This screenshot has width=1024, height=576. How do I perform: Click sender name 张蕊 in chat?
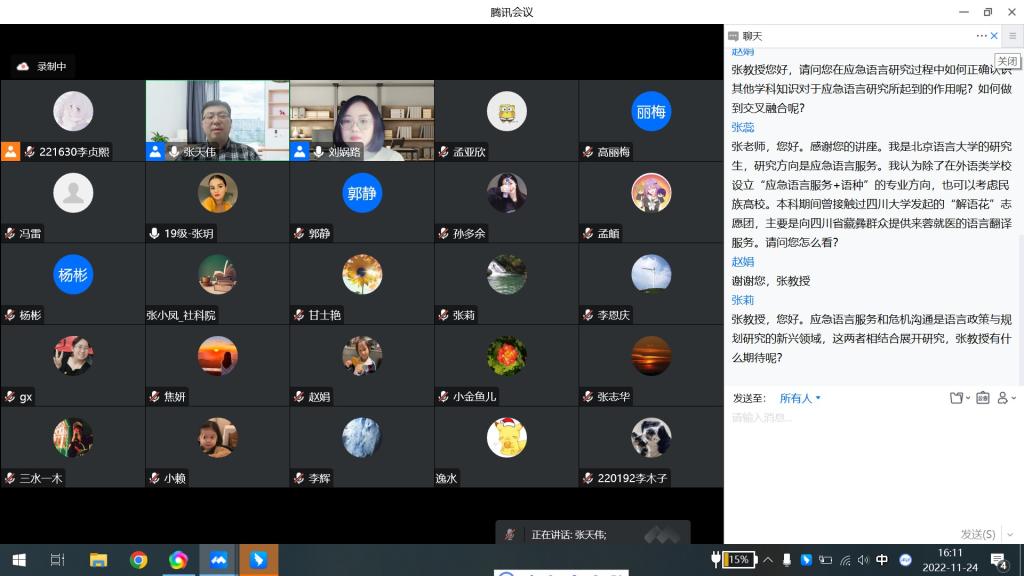pyautogui.click(x=742, y=127)
